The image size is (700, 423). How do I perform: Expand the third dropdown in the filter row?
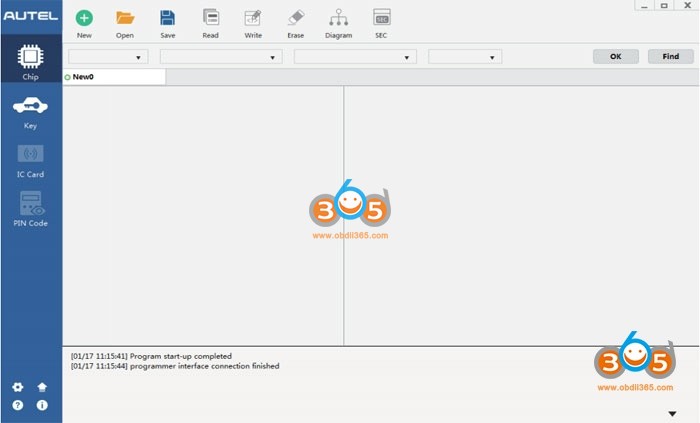(x=354, y=57)
